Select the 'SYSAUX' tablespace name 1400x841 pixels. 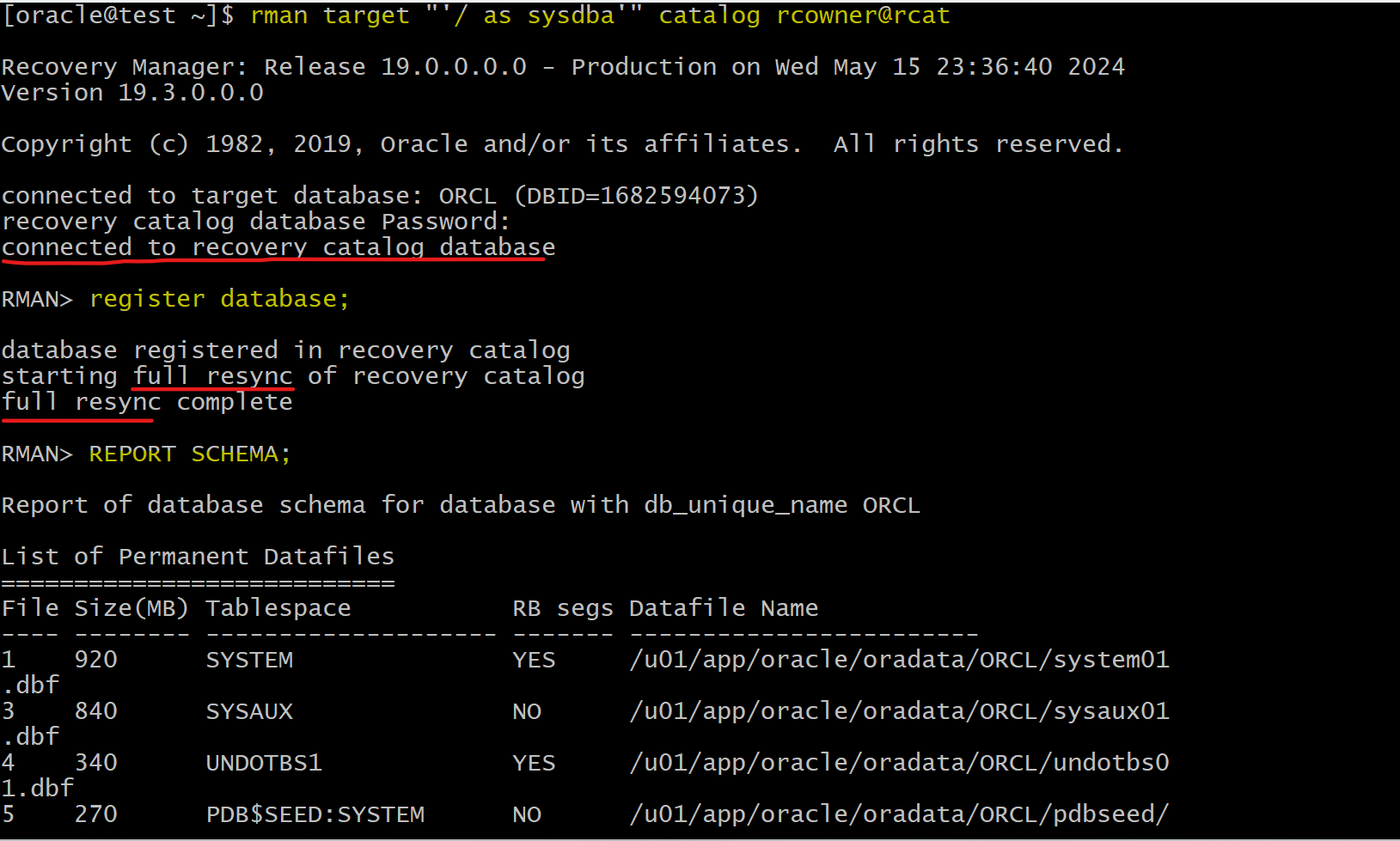(249, 711)
